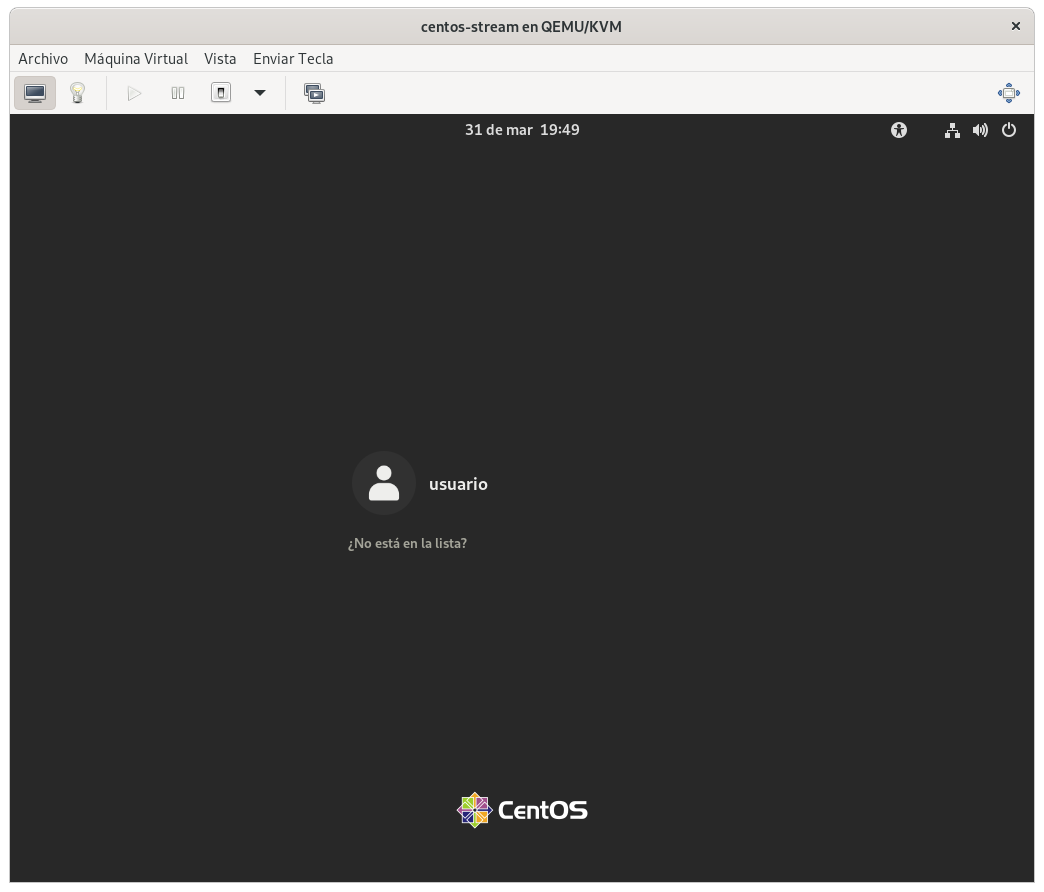Open the accessibility menu icon
The width and height of the screenshot is (1044, 892).
coord(899,130)
